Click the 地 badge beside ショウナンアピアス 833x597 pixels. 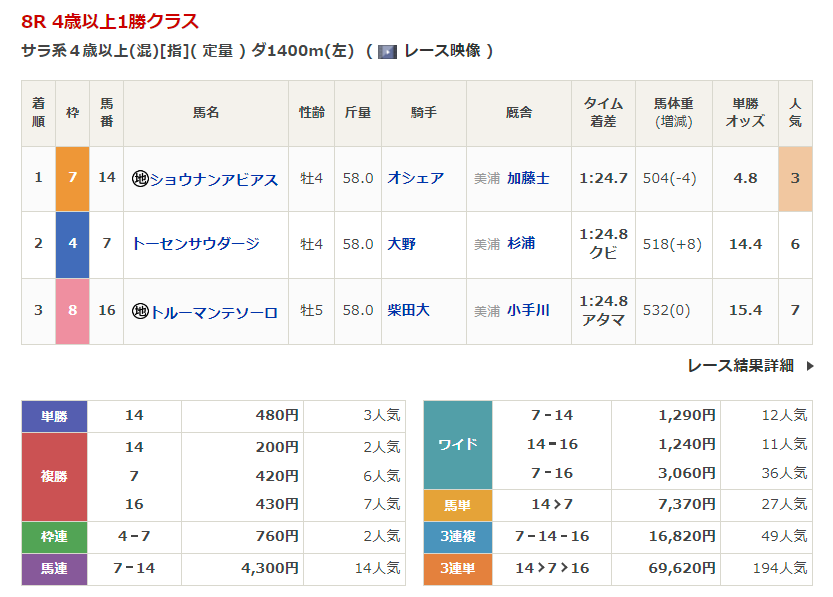[140, 179]
